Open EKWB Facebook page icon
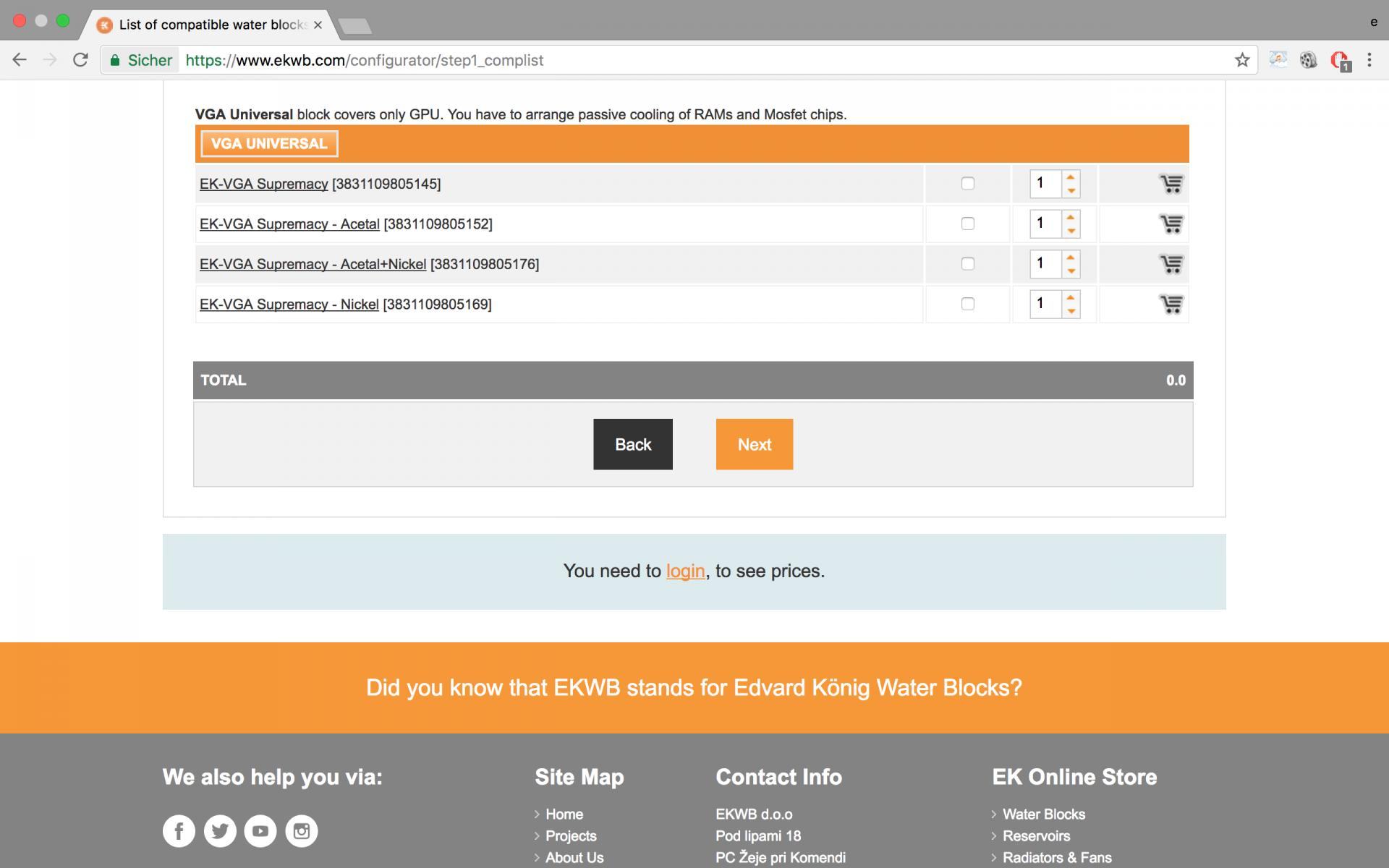Image resolution: width=1389 pixels, height=868 pixels. click(x=179, y=830)
